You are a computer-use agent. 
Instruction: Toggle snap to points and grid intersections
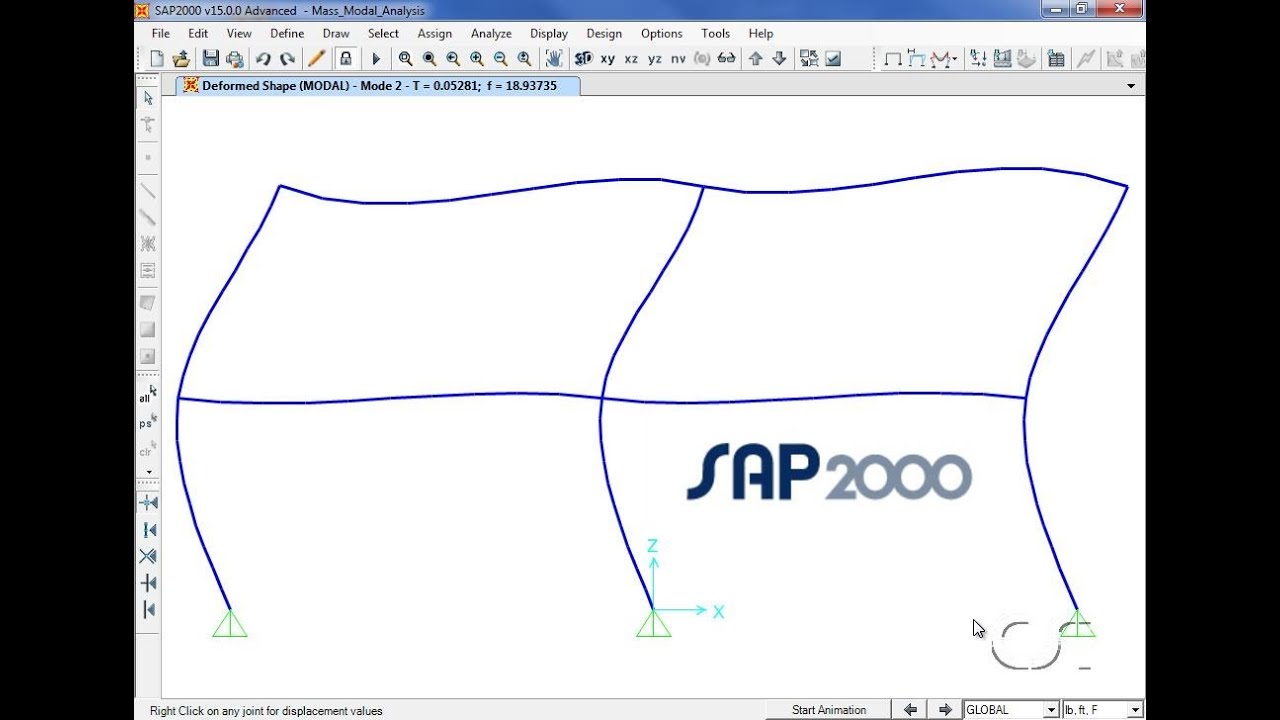148,503
